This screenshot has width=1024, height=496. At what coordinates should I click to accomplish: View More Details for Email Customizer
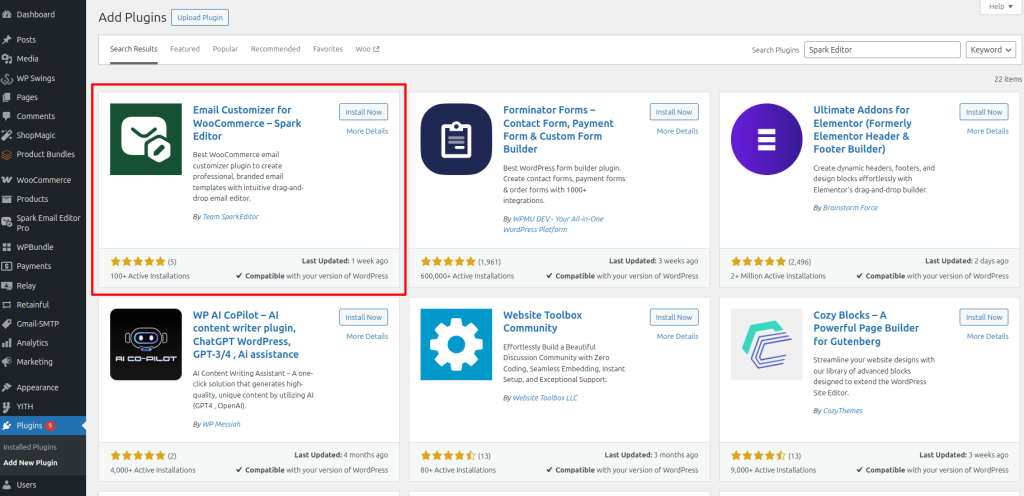367,131
